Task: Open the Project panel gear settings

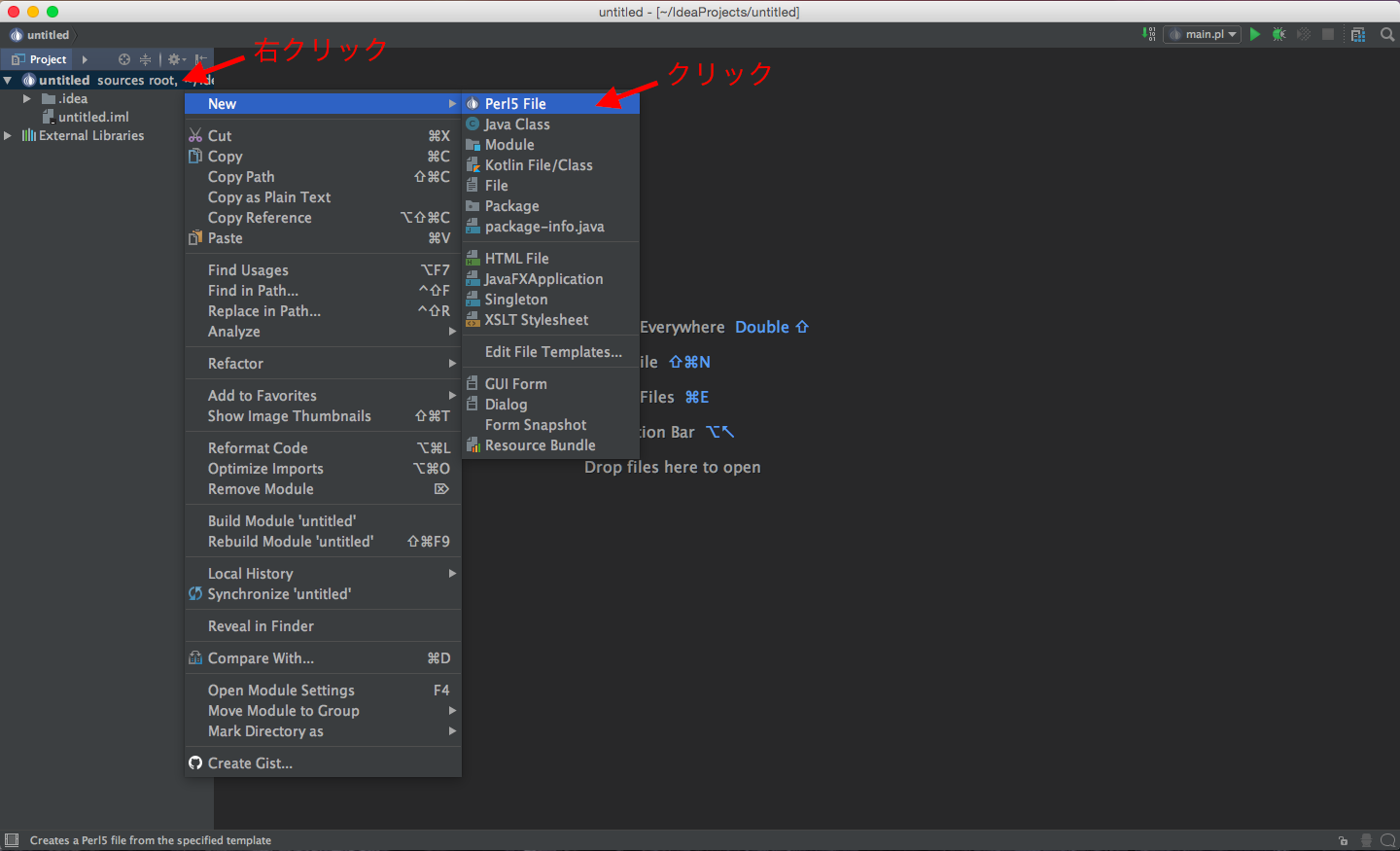Action: [176, 59]
